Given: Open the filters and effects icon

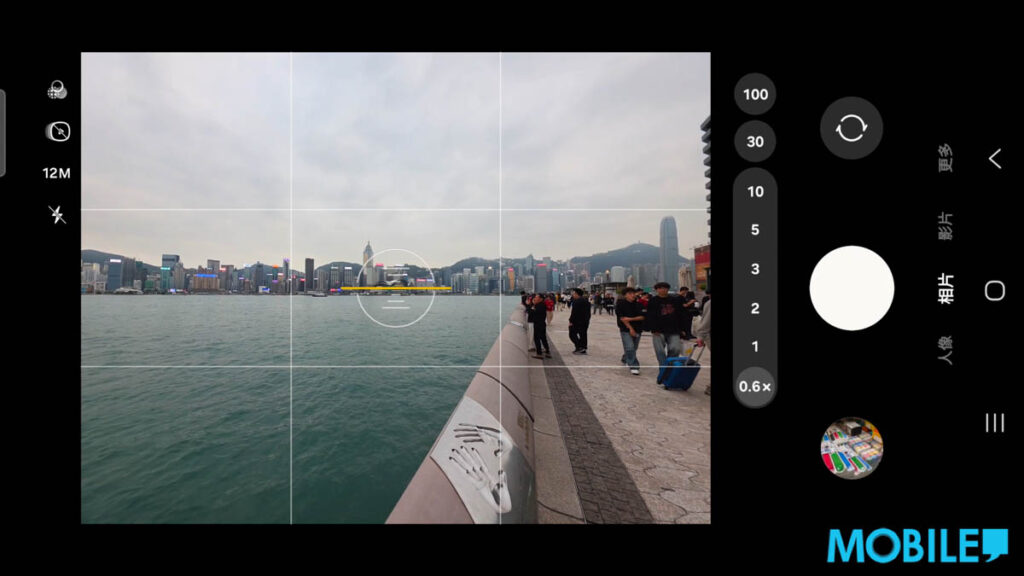Looking at the screenshot, I should tap(57, 90).
